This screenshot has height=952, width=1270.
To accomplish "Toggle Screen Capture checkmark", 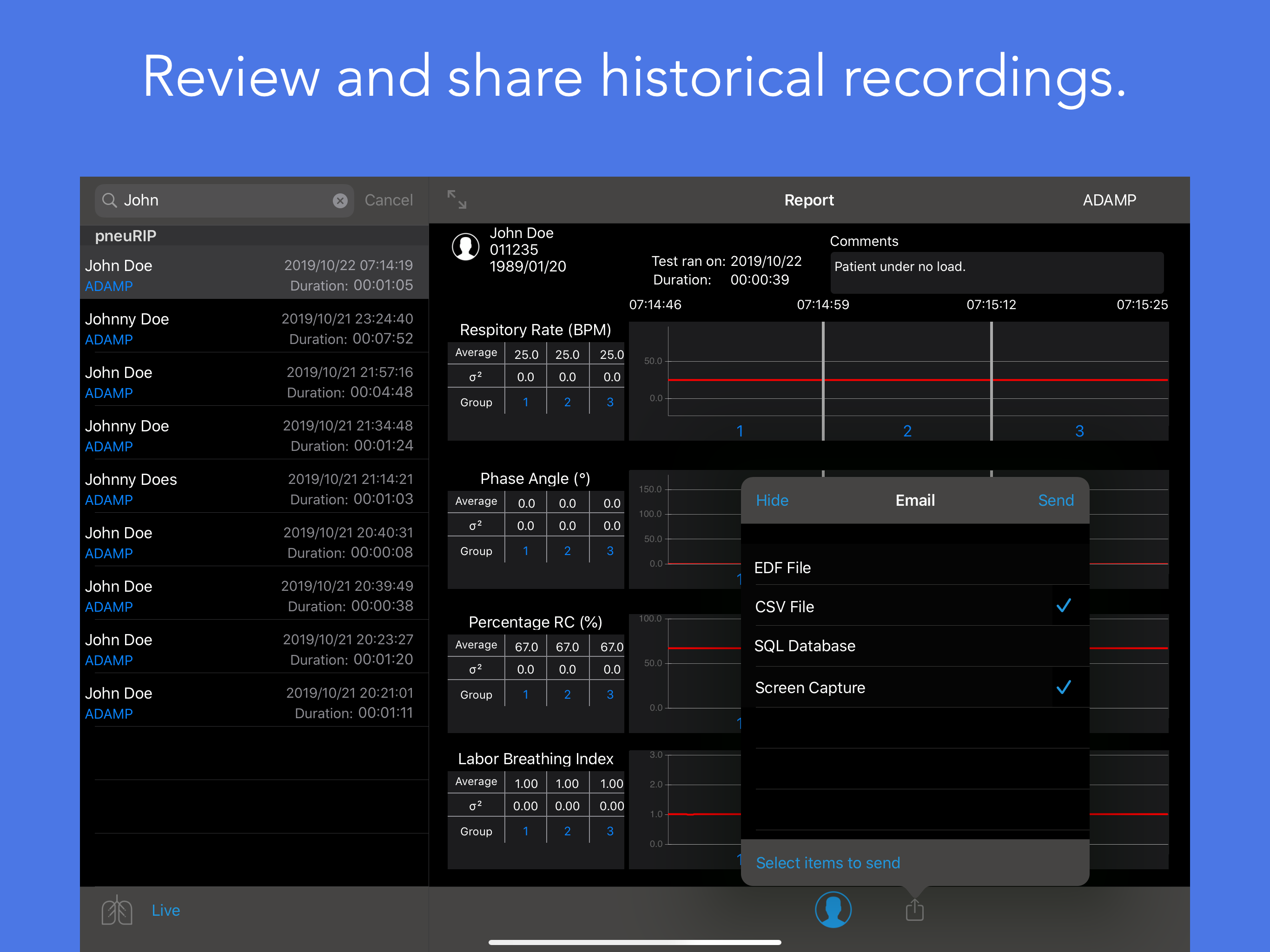I will [1063, 688].
